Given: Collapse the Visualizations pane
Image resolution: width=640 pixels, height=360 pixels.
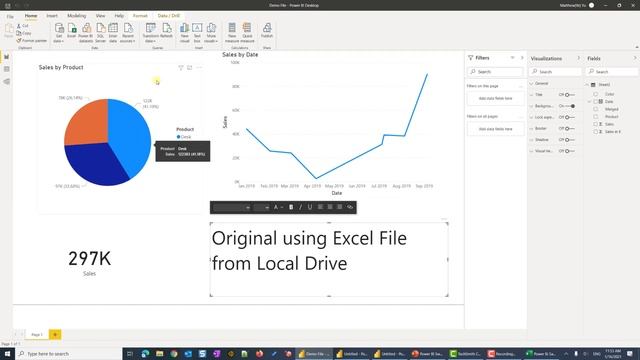Looking at the screenshot, I should tap(578, 58).
